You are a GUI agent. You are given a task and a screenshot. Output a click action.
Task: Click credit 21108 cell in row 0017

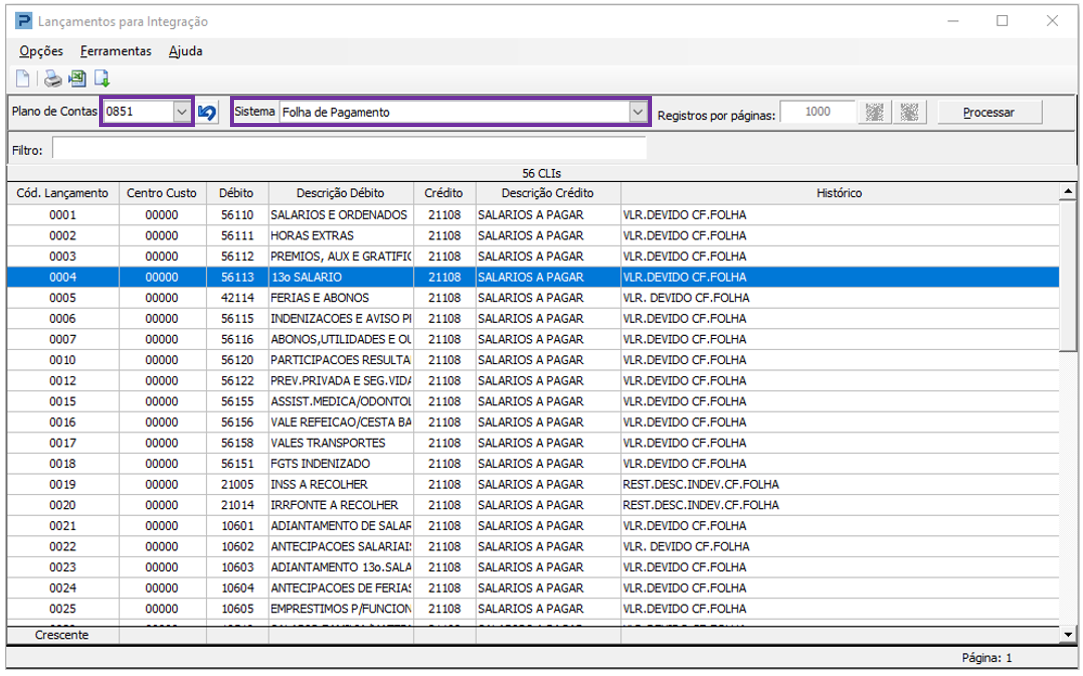(444, 443)
